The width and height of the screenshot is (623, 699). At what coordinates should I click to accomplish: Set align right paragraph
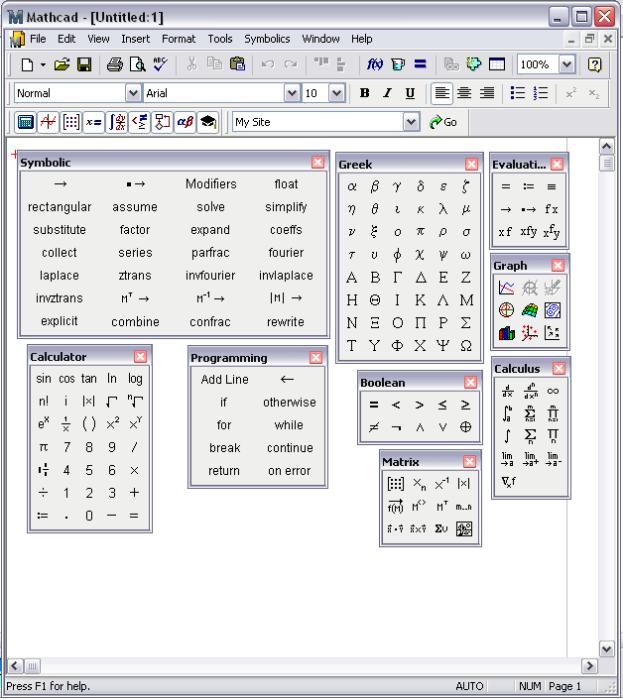pyautogui.click(x=487, y=93)
